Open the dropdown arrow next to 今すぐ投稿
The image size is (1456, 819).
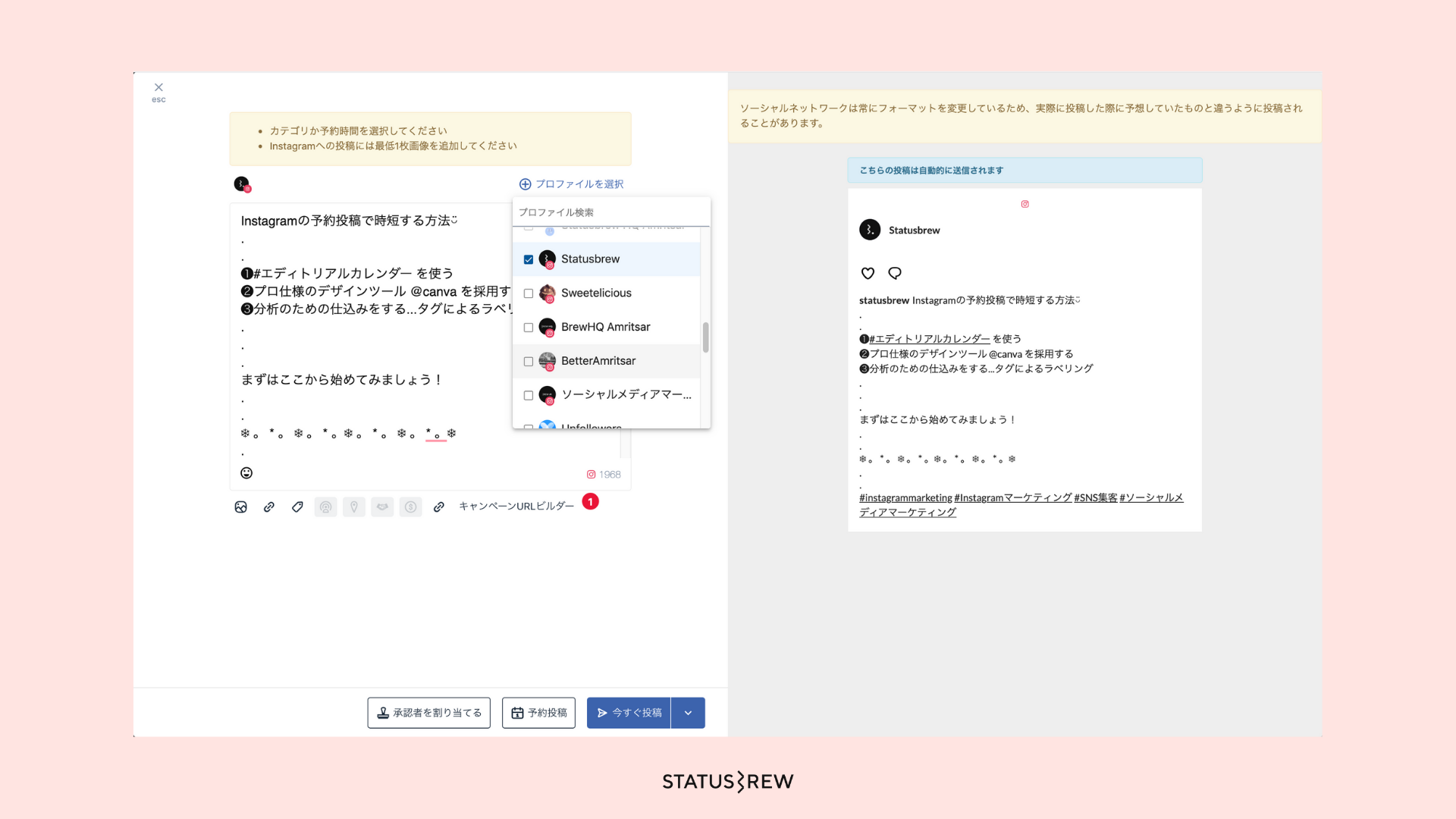tap(688, 712)
